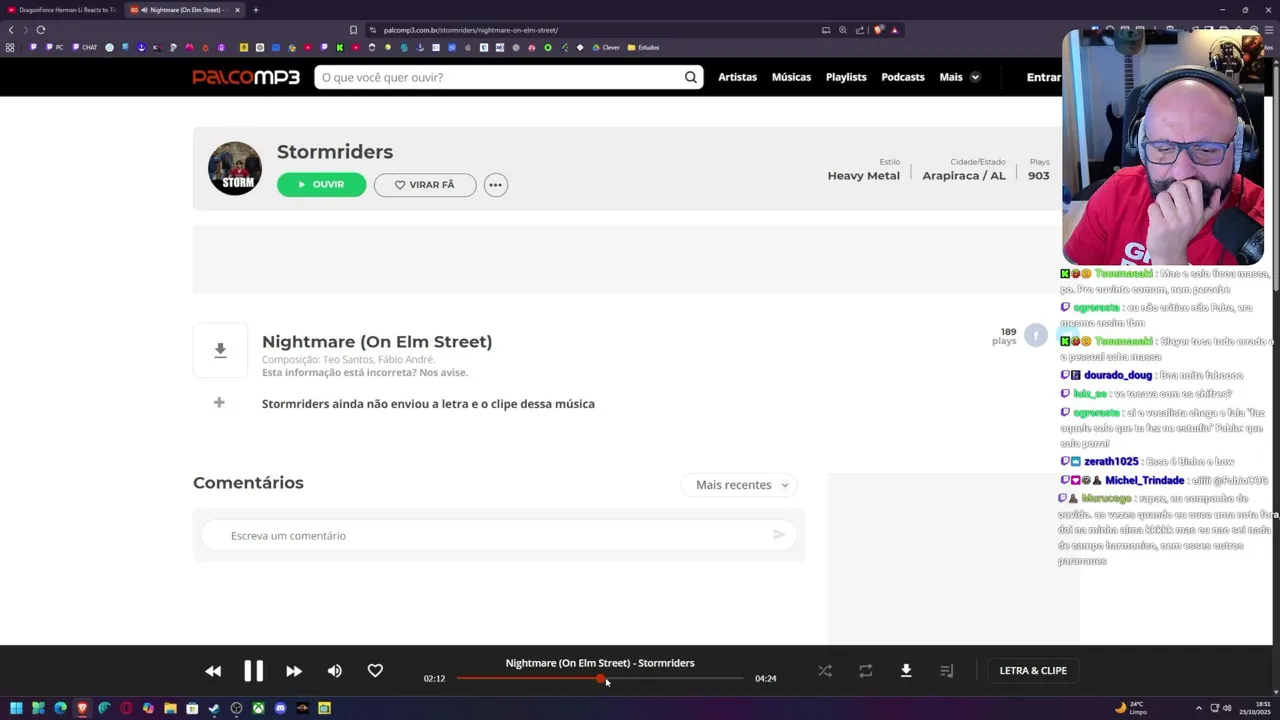Open Opera GX from the taskbar
This screenshot has height=720, width=1280.
[x=126, y=708]
